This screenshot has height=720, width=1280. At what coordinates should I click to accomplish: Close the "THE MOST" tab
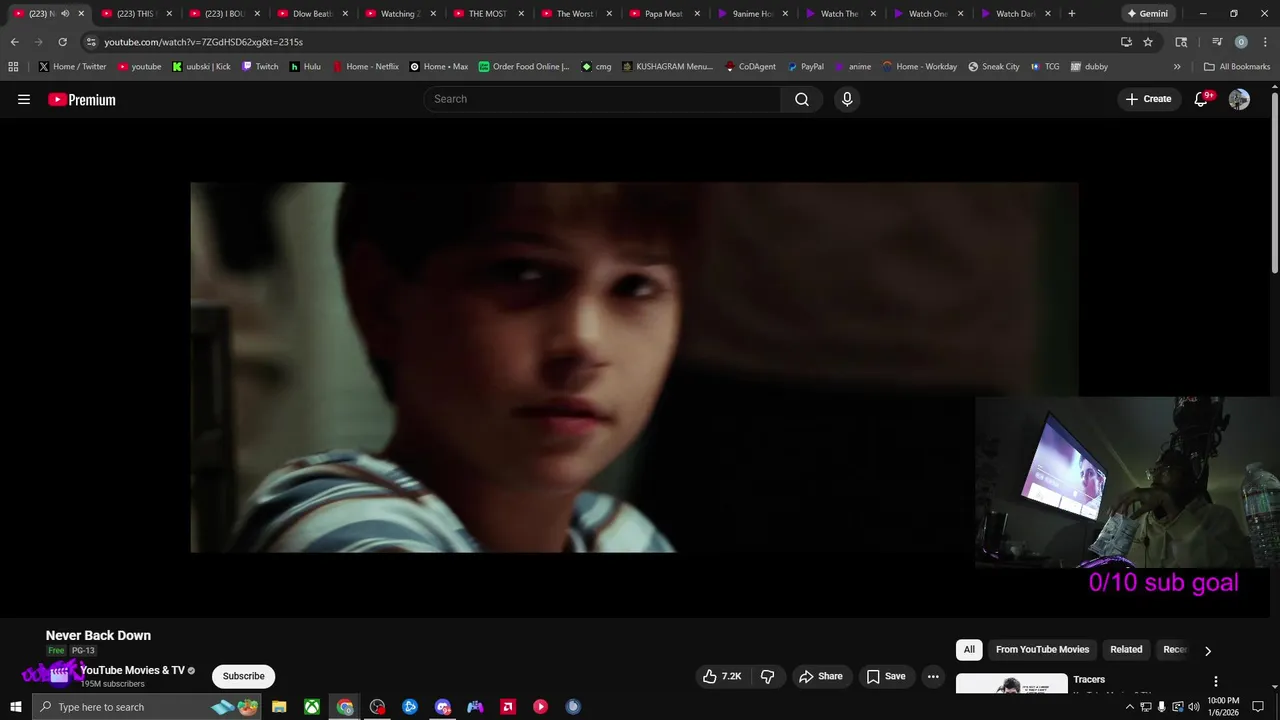[521, 14]
